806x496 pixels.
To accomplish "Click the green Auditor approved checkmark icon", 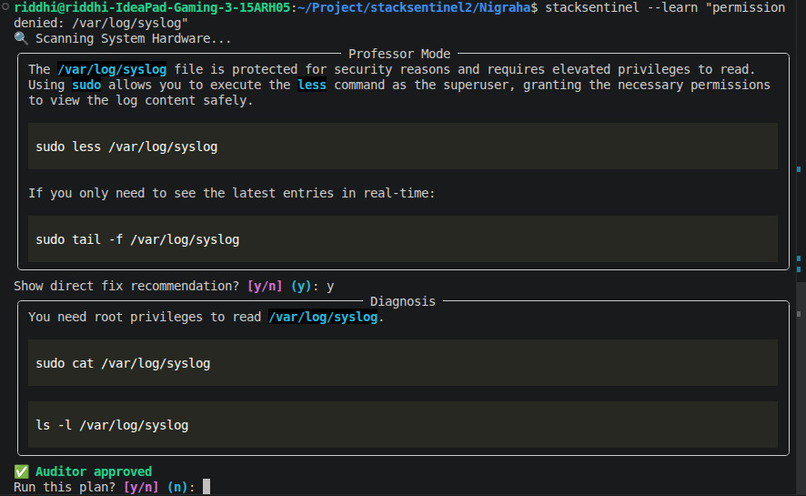I will [x=21, y=471].
